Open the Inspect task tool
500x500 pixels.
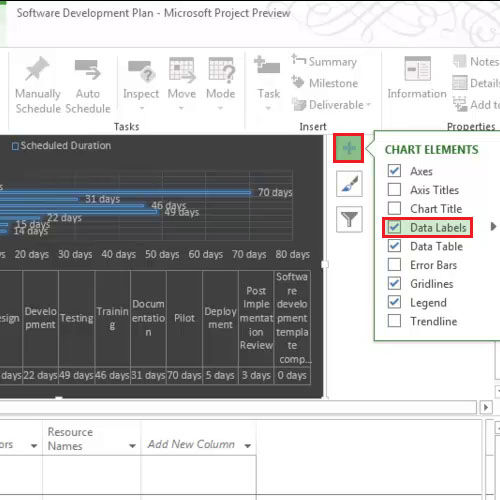click(141, 71)
